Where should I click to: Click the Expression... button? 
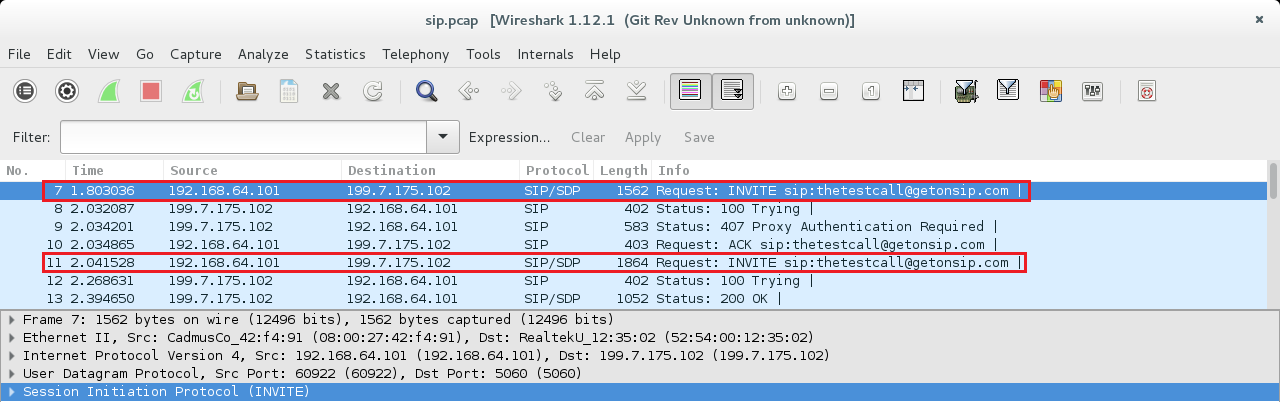(509, 137)
